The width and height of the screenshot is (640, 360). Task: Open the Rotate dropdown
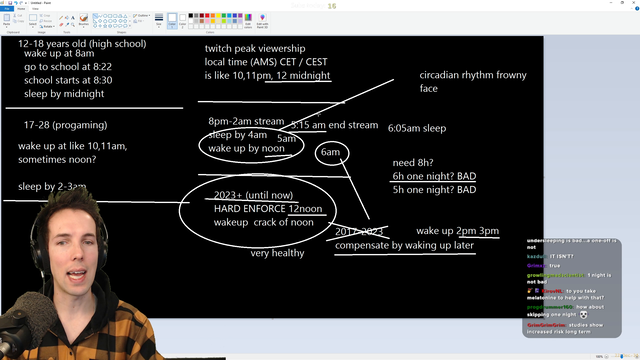(x=47, y=27)
